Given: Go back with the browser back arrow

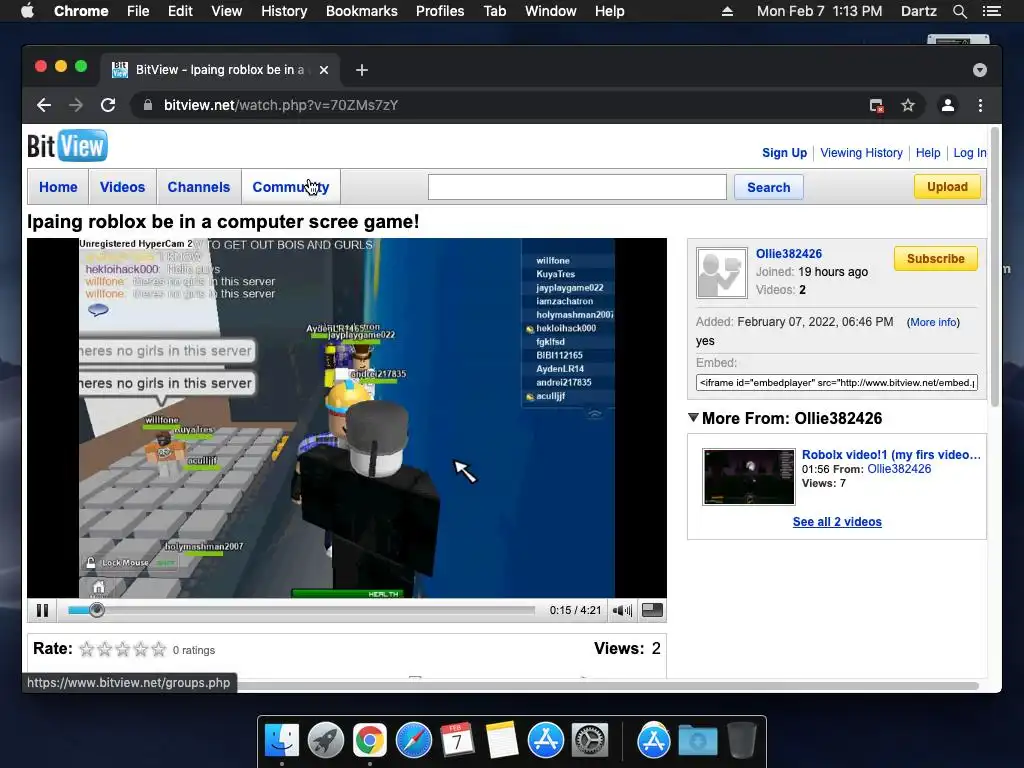Looking at the screenshot, I should coord(44,105).
